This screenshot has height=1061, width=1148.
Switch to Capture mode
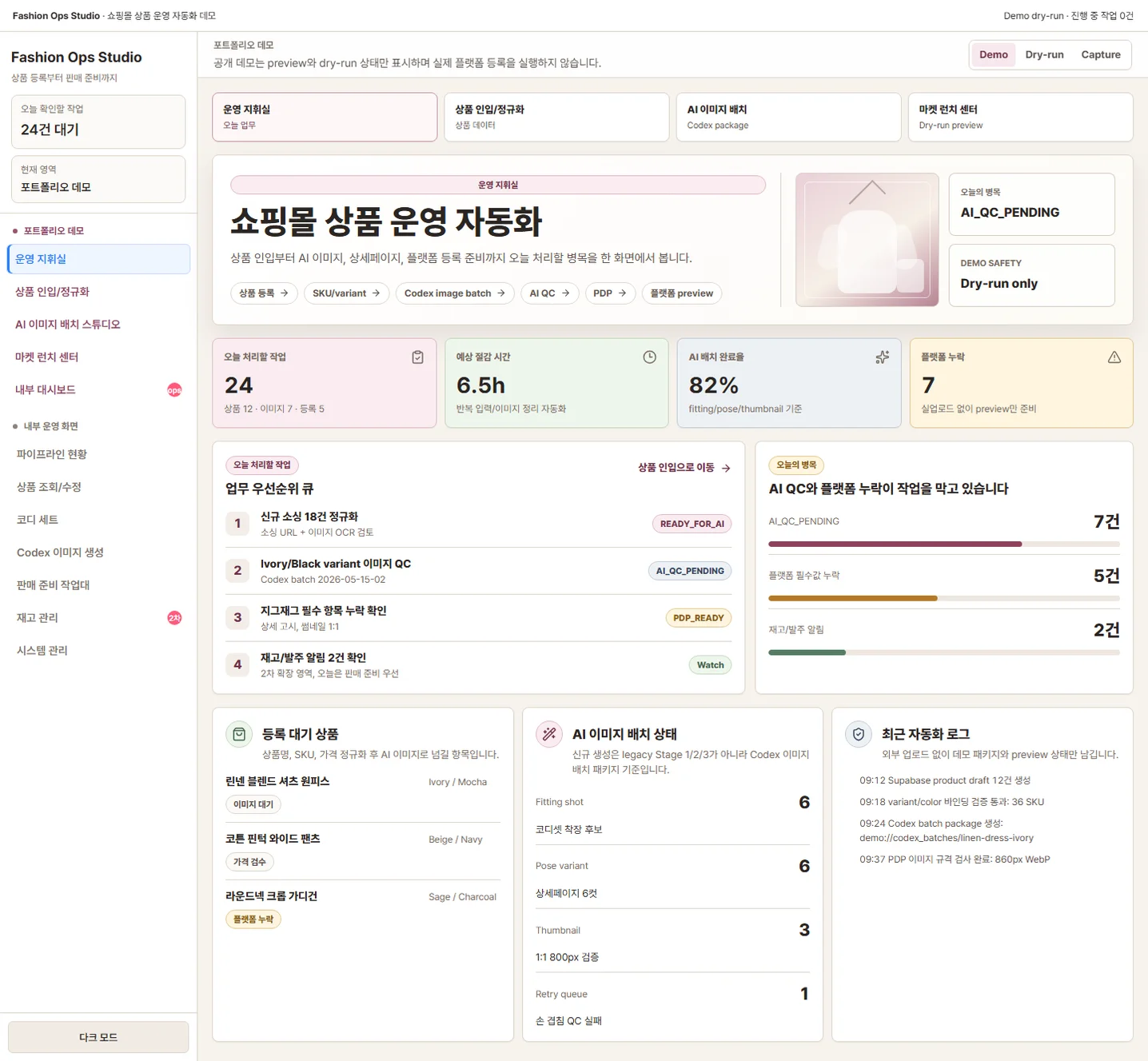(1101, 54)
